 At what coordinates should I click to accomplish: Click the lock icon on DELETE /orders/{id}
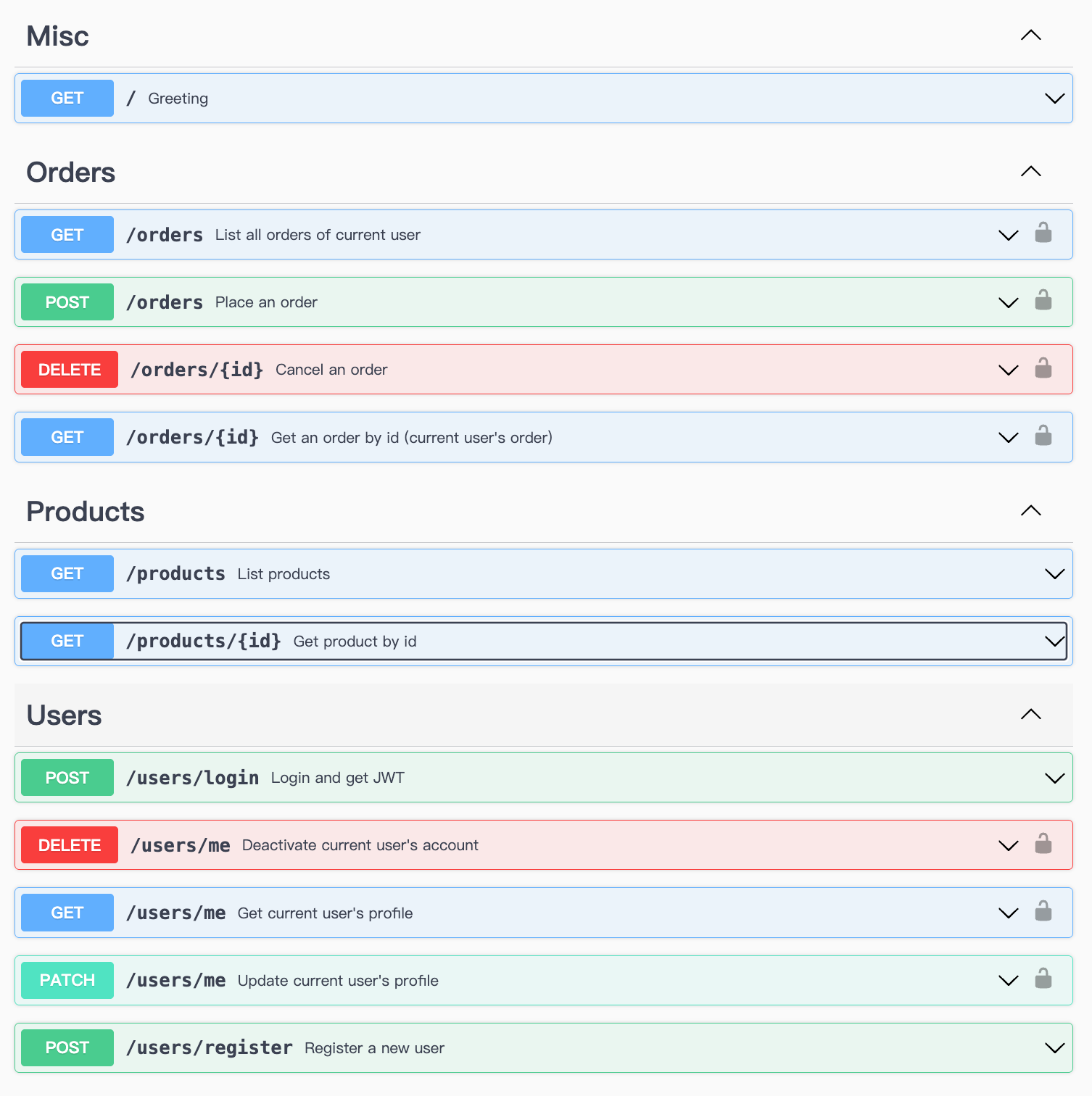[x=1043, y=368]
